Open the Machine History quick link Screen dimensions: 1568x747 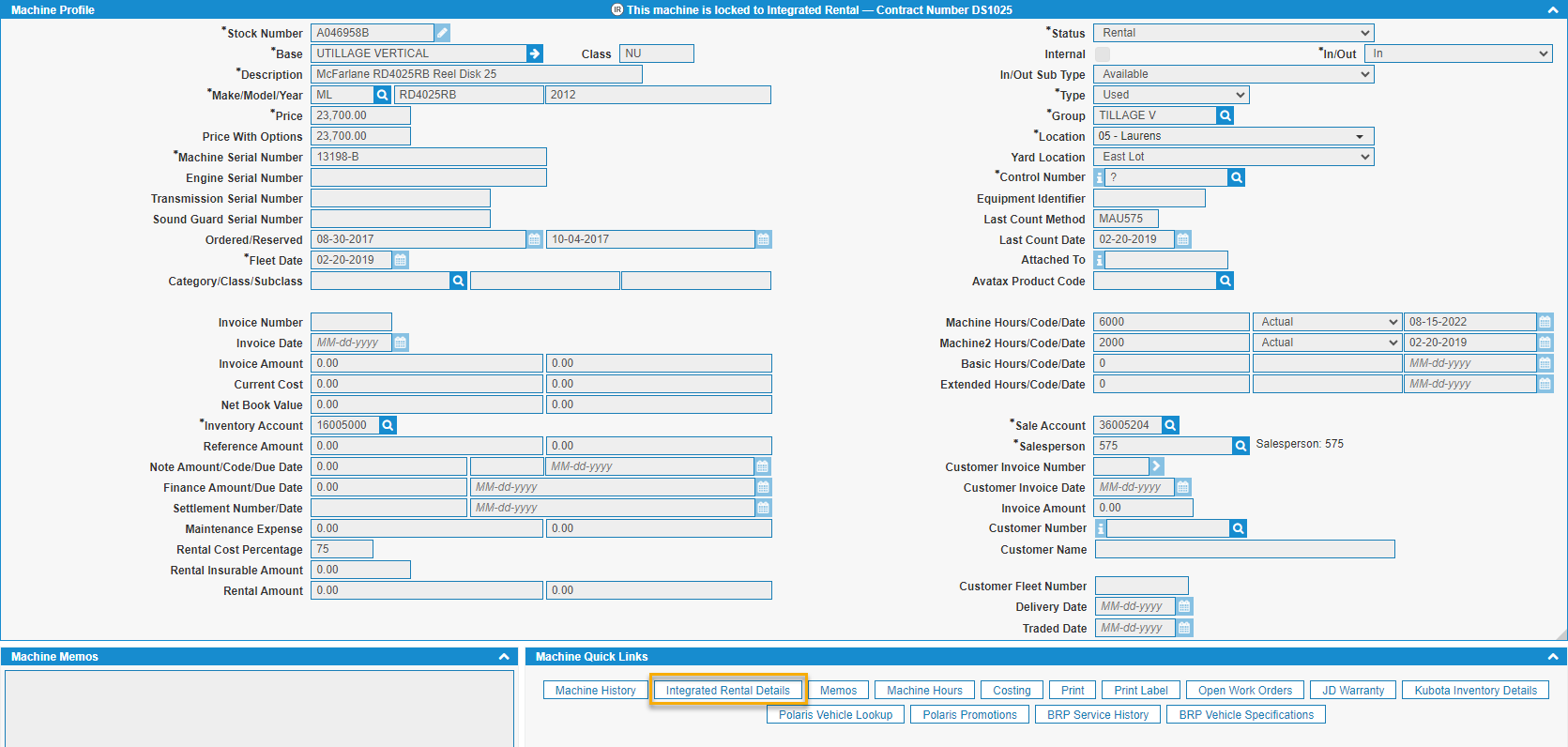pos(595,691)
